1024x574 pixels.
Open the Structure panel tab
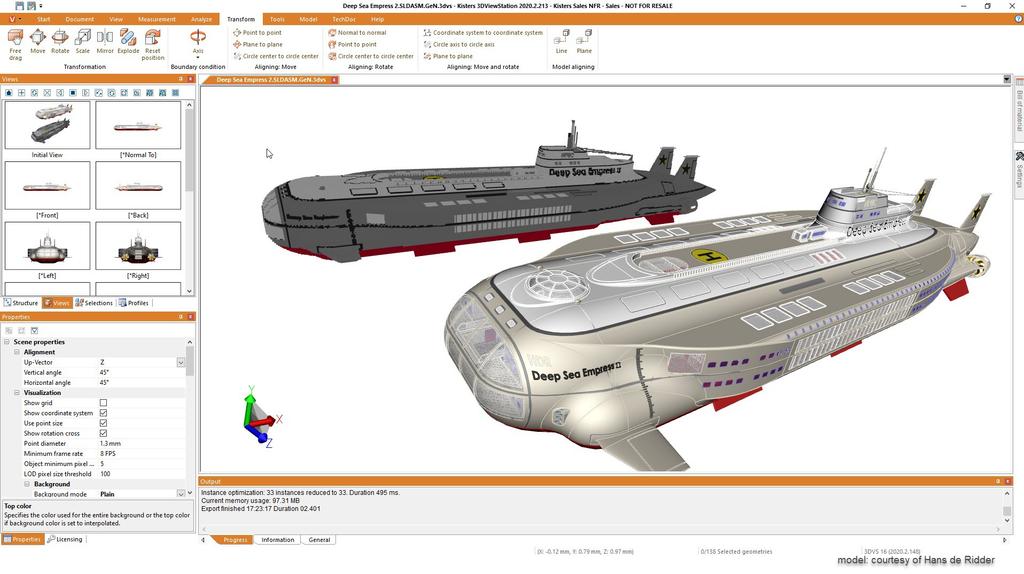click(x=21, y=302)
